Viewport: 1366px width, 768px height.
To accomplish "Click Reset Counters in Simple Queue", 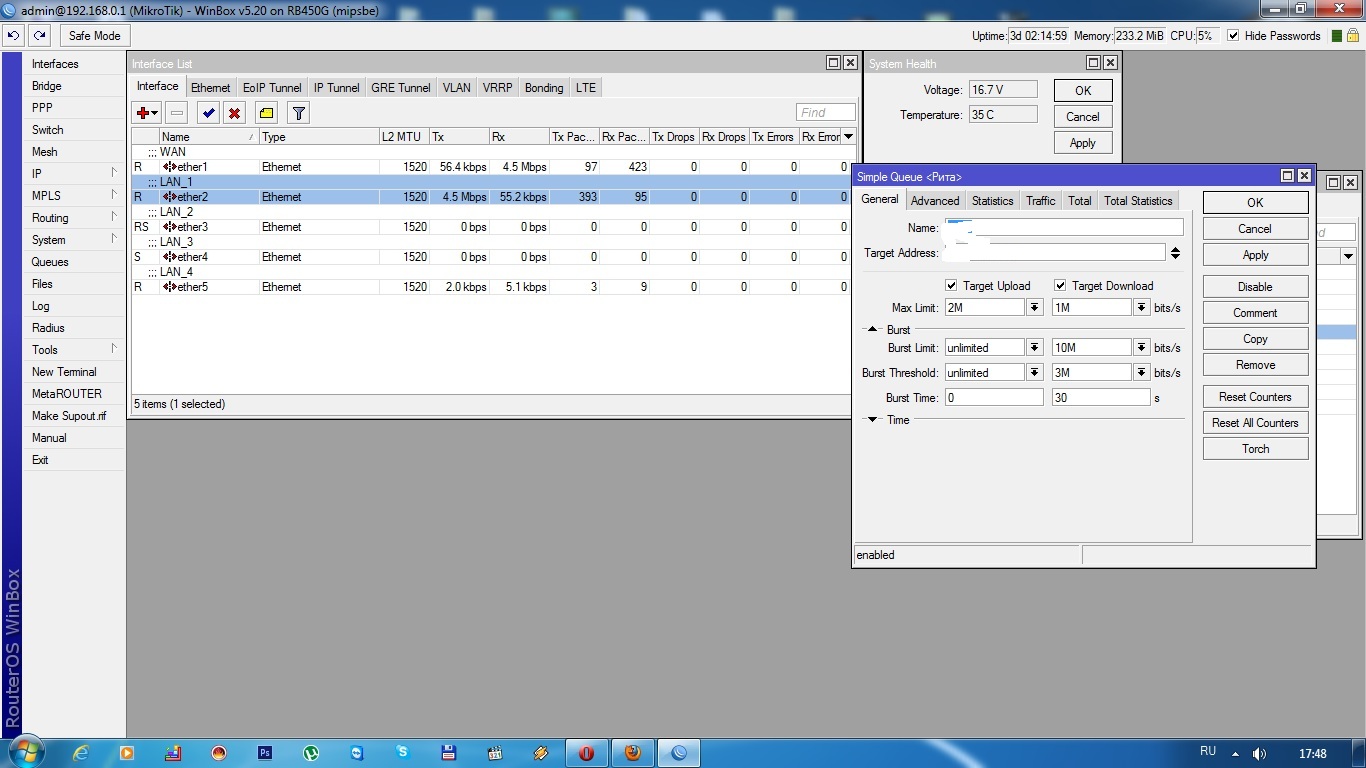I will point(1255,397).
